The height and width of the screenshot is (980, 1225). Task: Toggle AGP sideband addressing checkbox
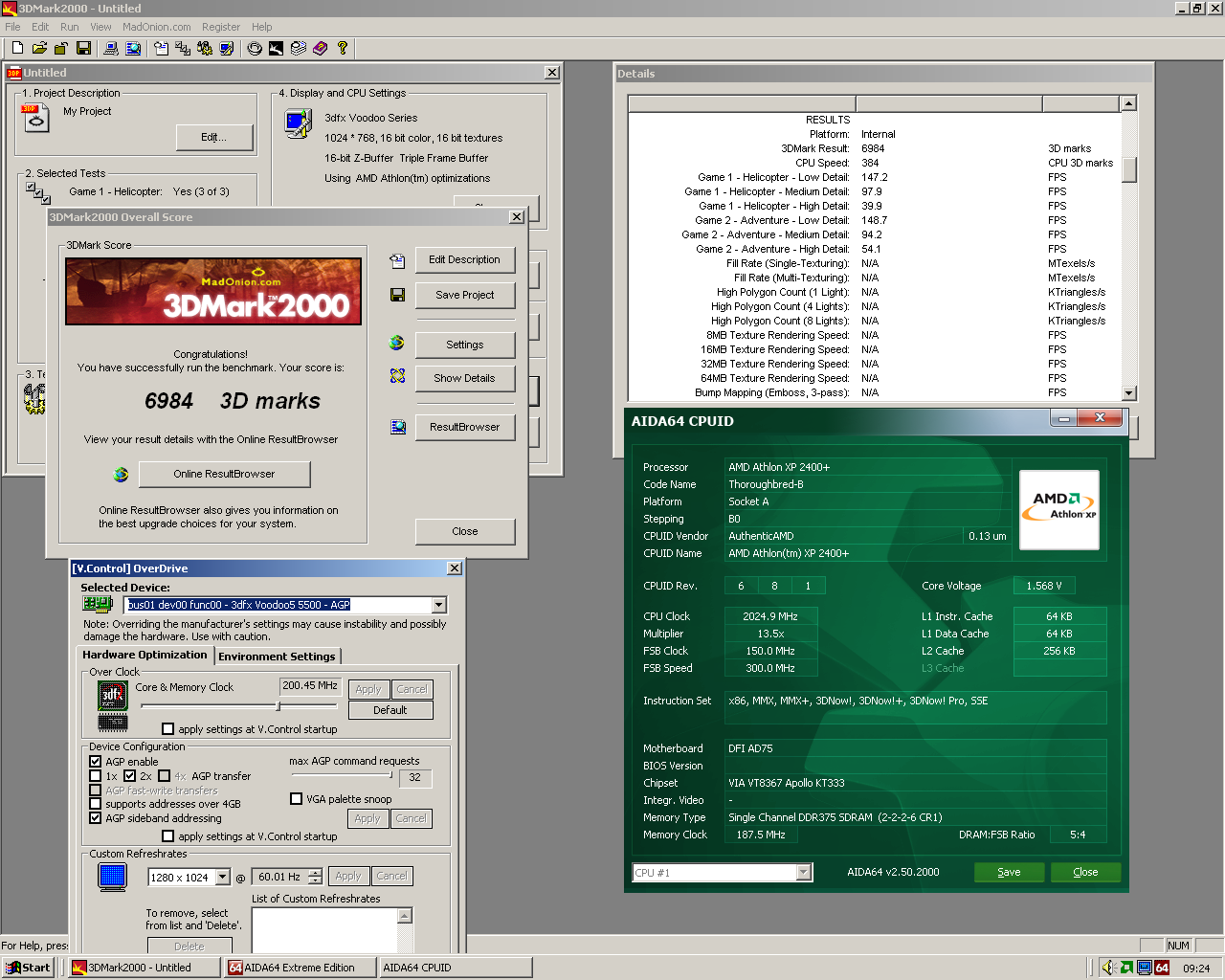(x=95, y=818)
